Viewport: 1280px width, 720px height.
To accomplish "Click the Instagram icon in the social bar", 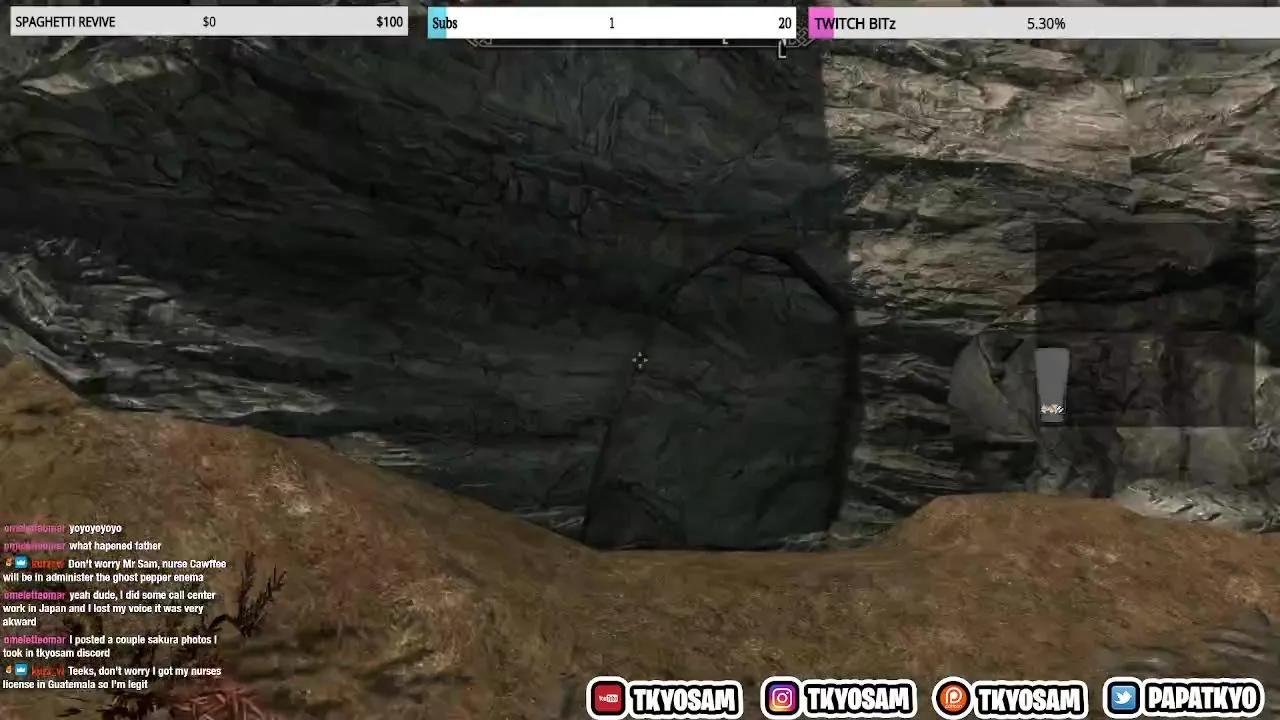I will 782,698.
